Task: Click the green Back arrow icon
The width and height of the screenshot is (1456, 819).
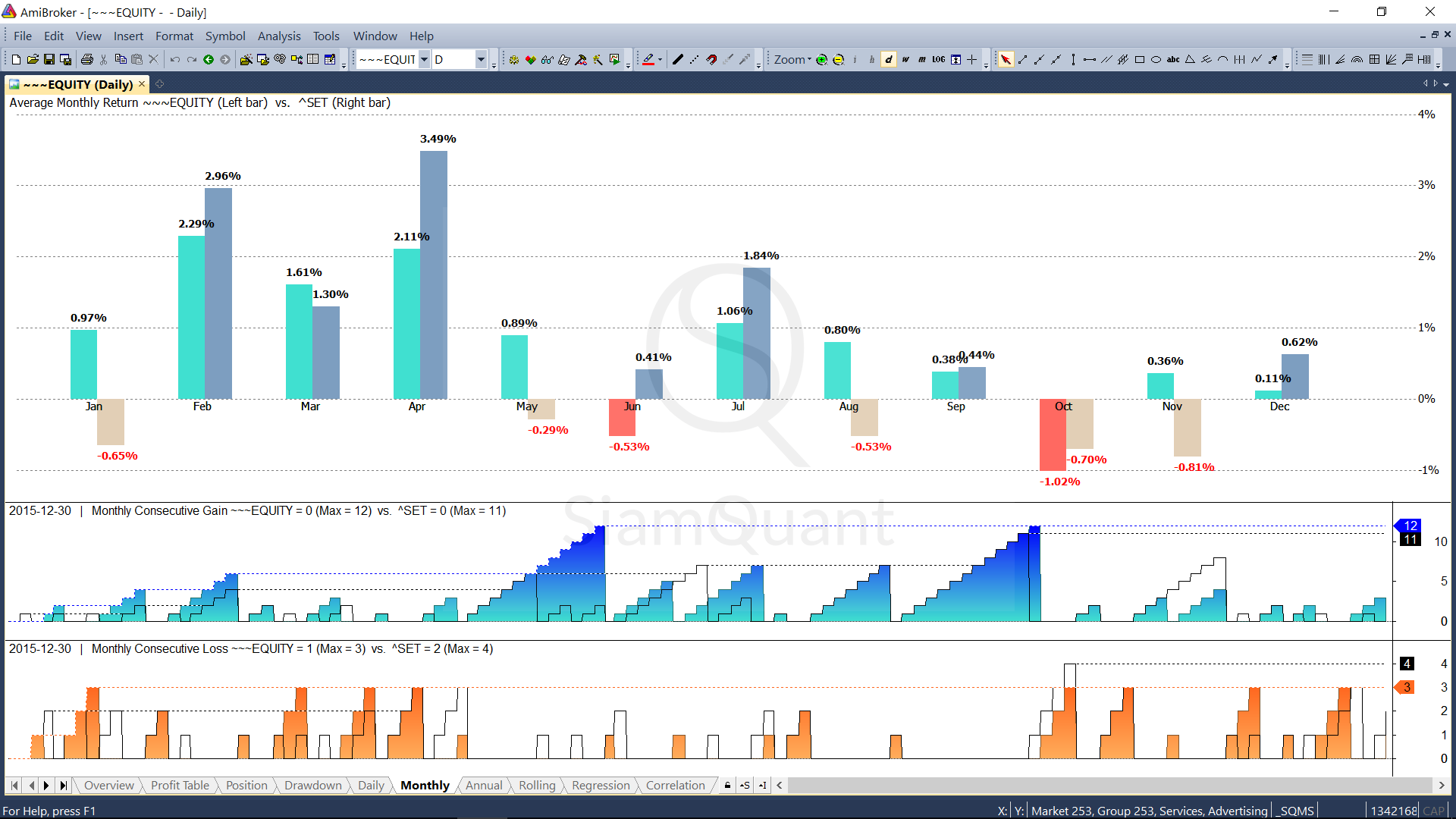Action: pyautogui.click(x=209, y=60)
